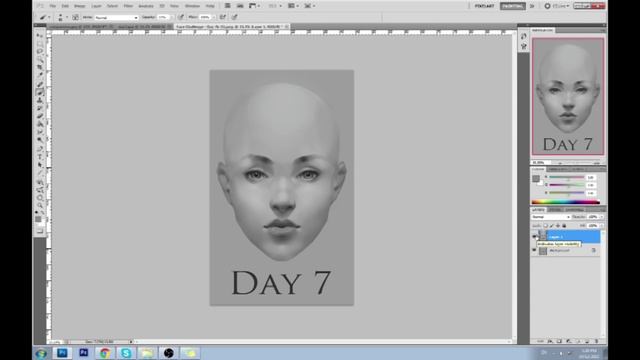The height and width of the screenshot is (360, 640).
Task: Select the Horizontal Type tool
Action: pyautogui.click(x=40, y=157)
